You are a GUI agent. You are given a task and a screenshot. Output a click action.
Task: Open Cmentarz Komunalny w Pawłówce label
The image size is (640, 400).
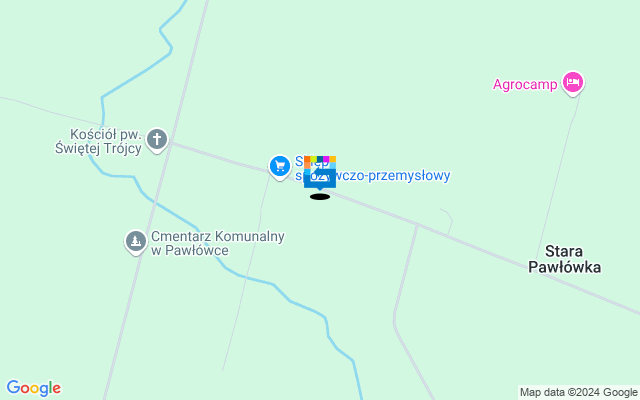(x=218, y=243)
